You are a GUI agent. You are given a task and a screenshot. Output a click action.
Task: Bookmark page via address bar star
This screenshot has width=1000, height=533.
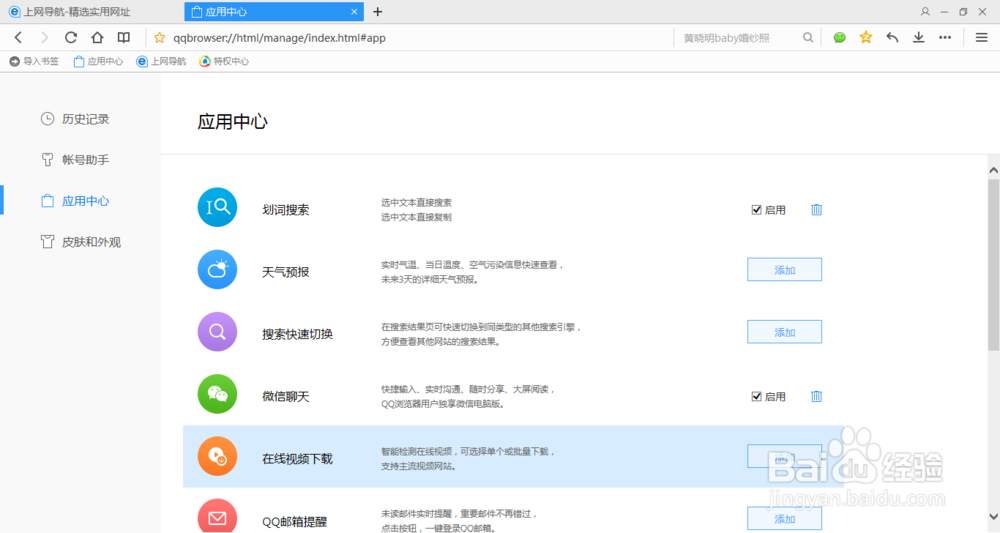159,38
